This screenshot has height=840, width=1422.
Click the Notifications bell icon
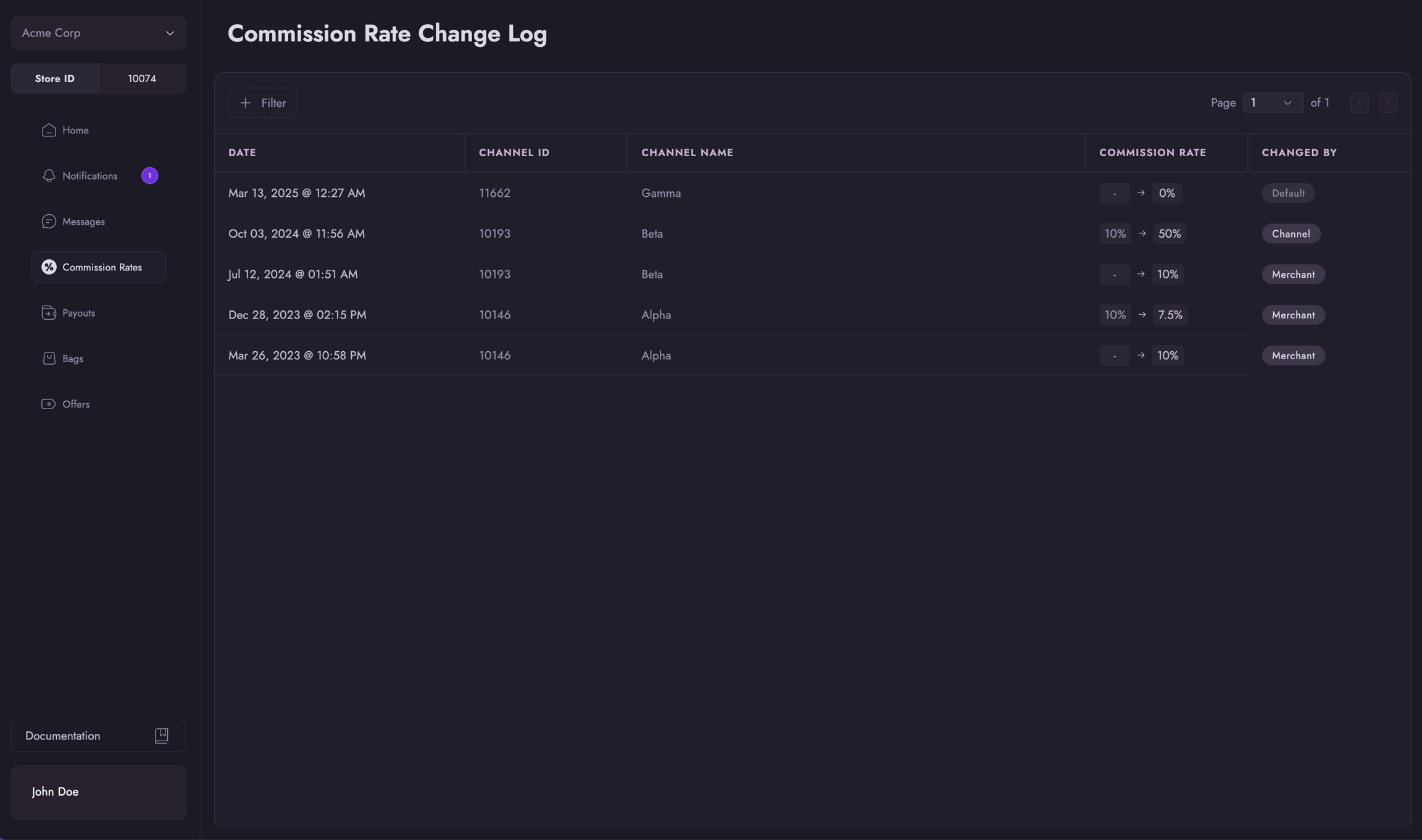(x=49, y=176)
